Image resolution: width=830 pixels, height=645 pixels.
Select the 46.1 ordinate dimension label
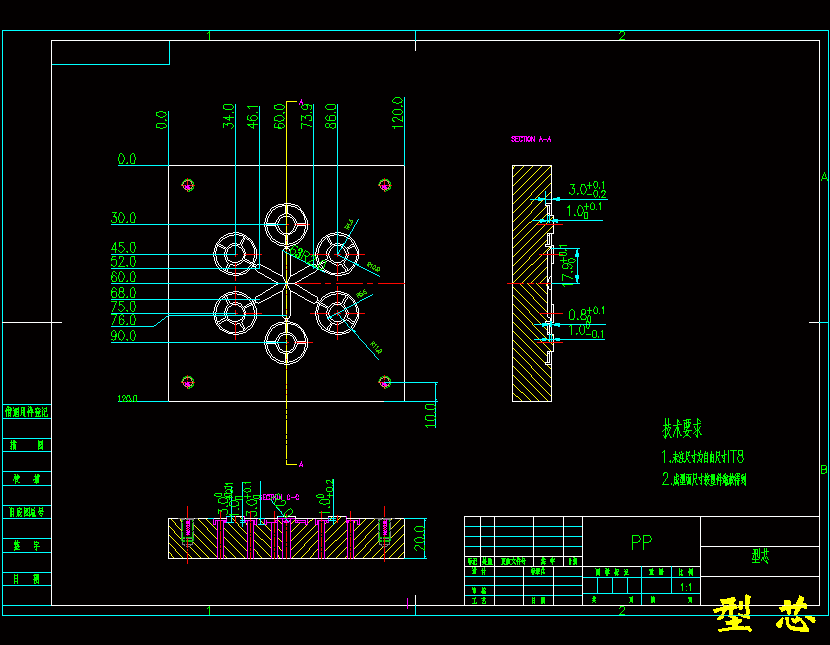pos(254,116)
